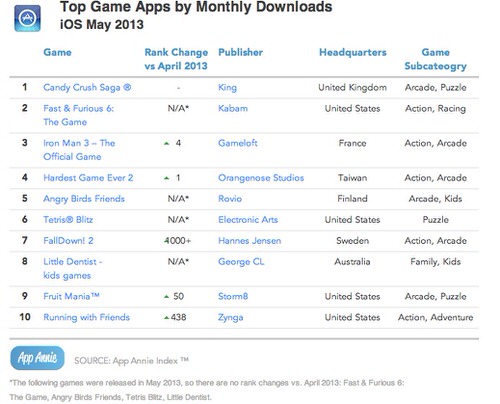500x404 pixels.
Task: Open the Hardest Game Ever 2 link
Action: pos(88,178)
